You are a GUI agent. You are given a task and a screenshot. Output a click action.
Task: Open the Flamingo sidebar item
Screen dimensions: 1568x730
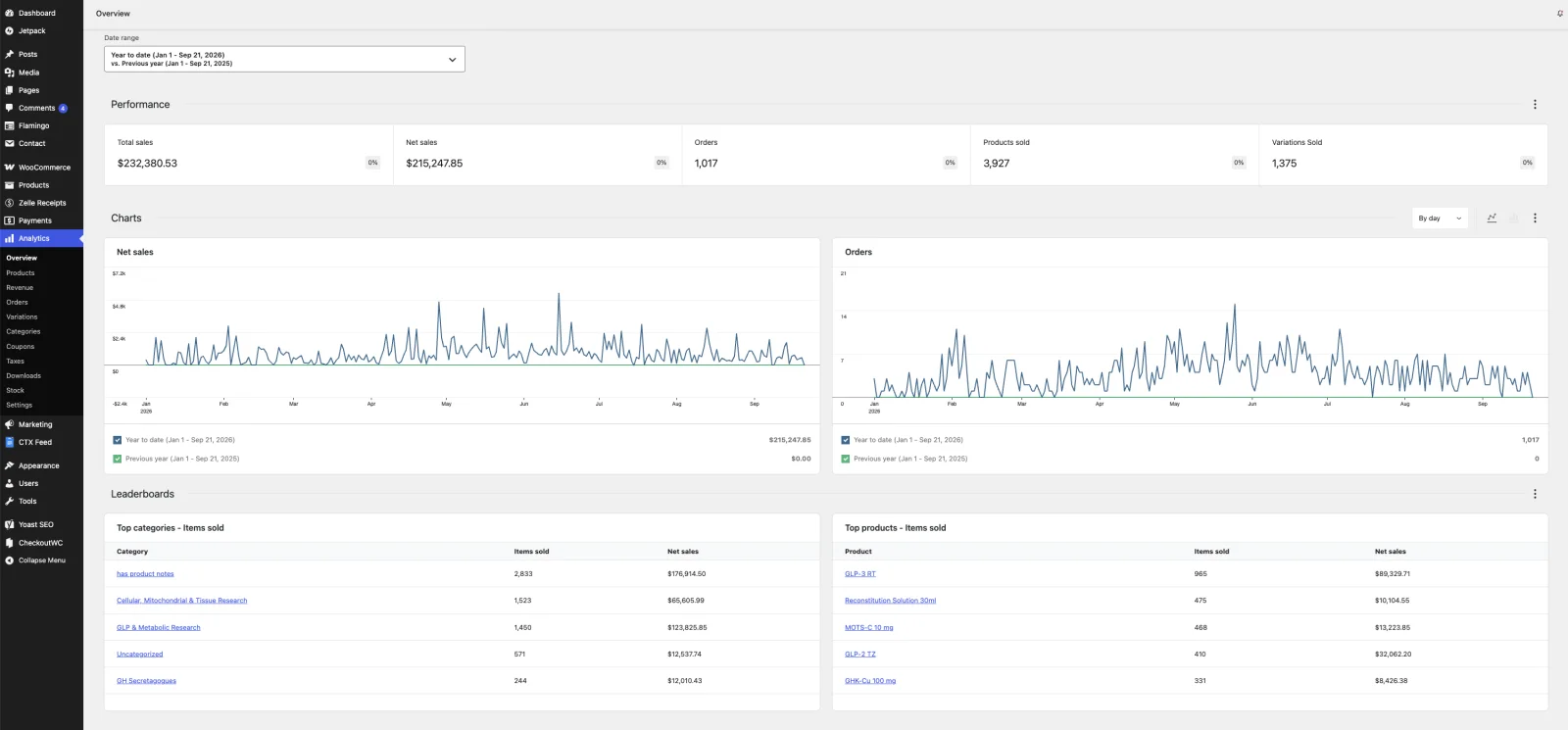(41, 125)
